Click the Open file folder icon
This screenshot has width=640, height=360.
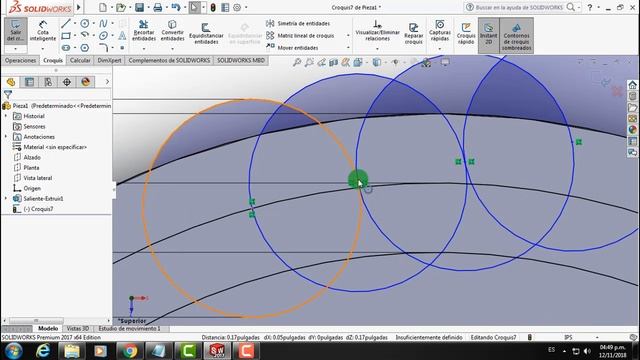pos(120,7)
